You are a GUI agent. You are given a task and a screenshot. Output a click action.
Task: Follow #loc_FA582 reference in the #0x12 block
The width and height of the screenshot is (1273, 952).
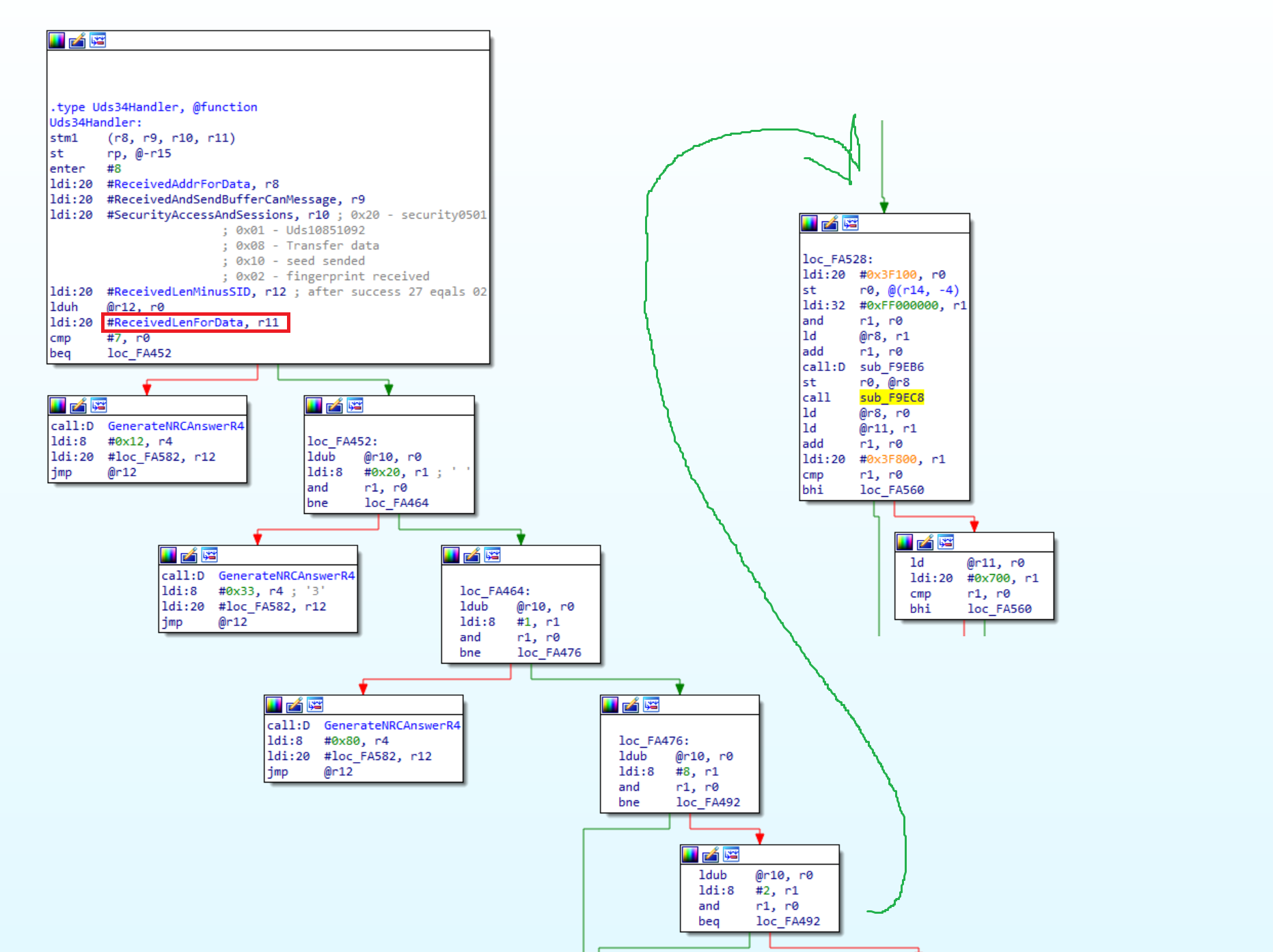143,457
